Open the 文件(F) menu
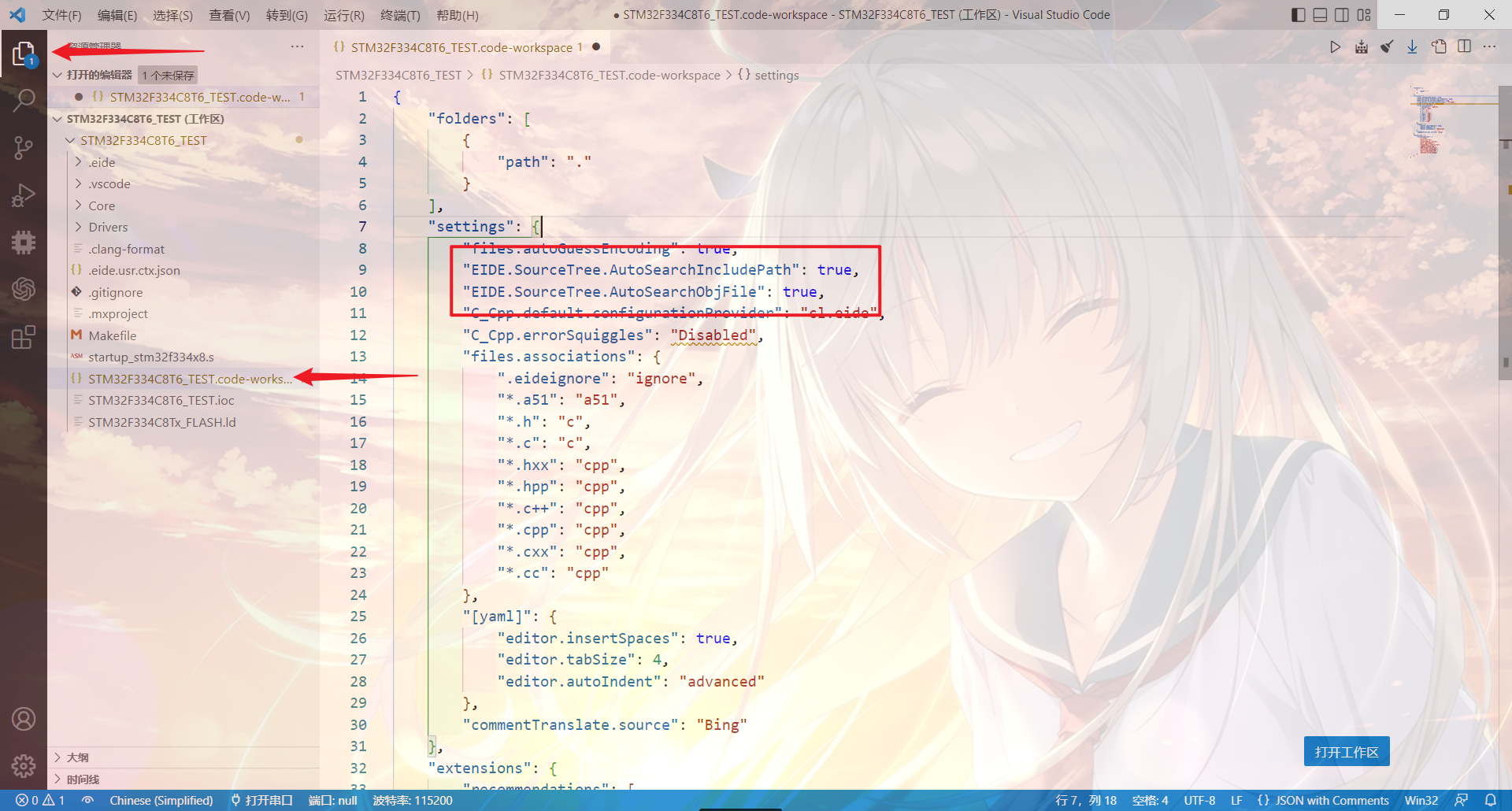The height and width of the screenshot is (811, 1512). pos(61,15)
